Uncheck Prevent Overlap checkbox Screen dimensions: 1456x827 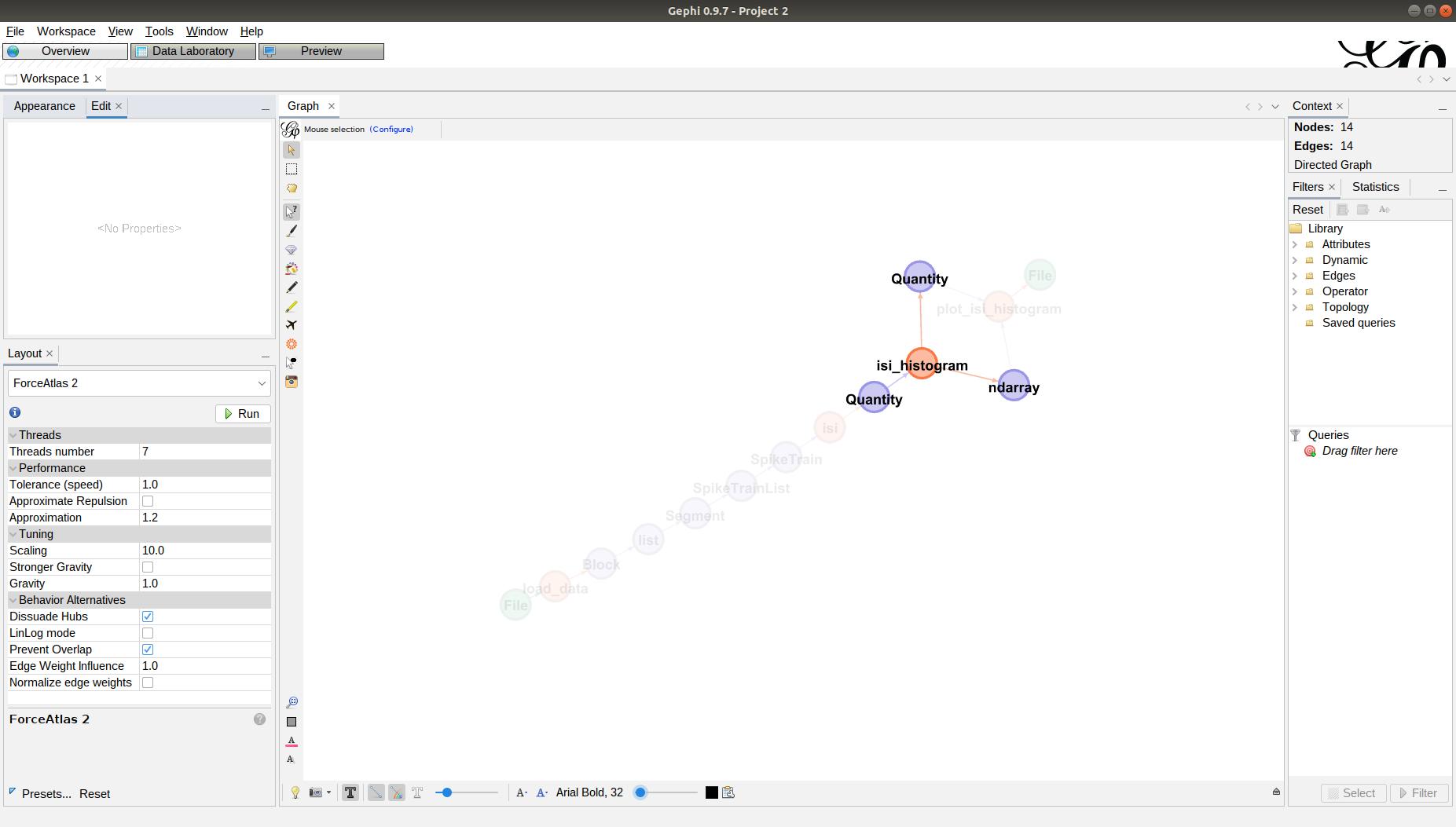148,650
